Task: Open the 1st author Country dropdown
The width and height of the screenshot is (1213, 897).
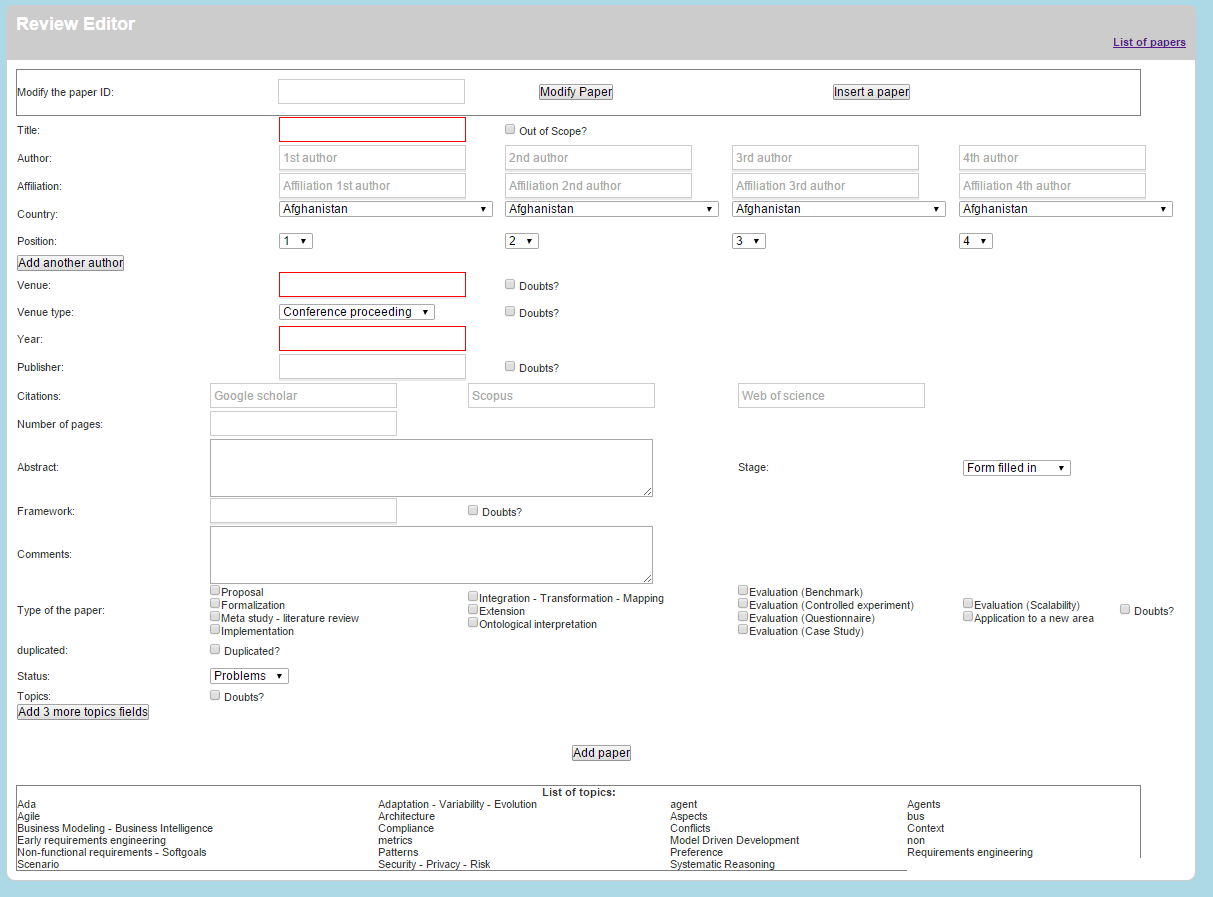Action: click(386, 209)
